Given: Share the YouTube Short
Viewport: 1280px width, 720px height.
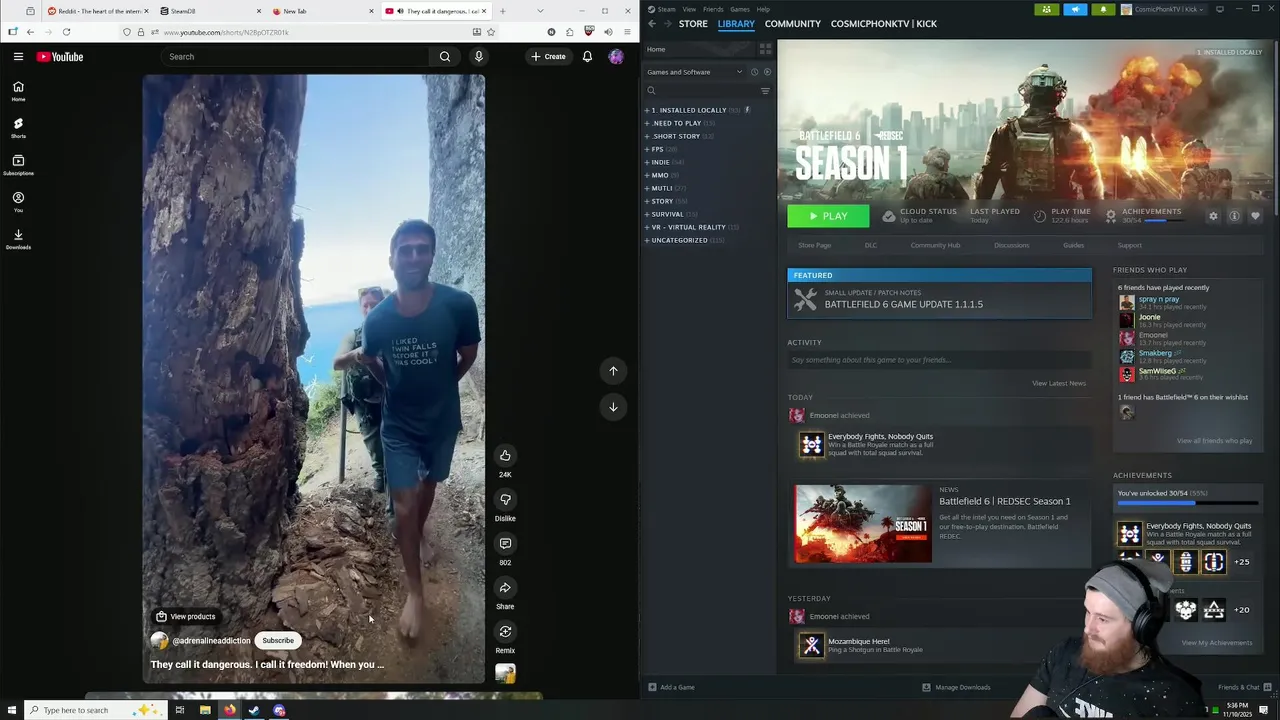Looking at the screenshot, I should 505,587.
